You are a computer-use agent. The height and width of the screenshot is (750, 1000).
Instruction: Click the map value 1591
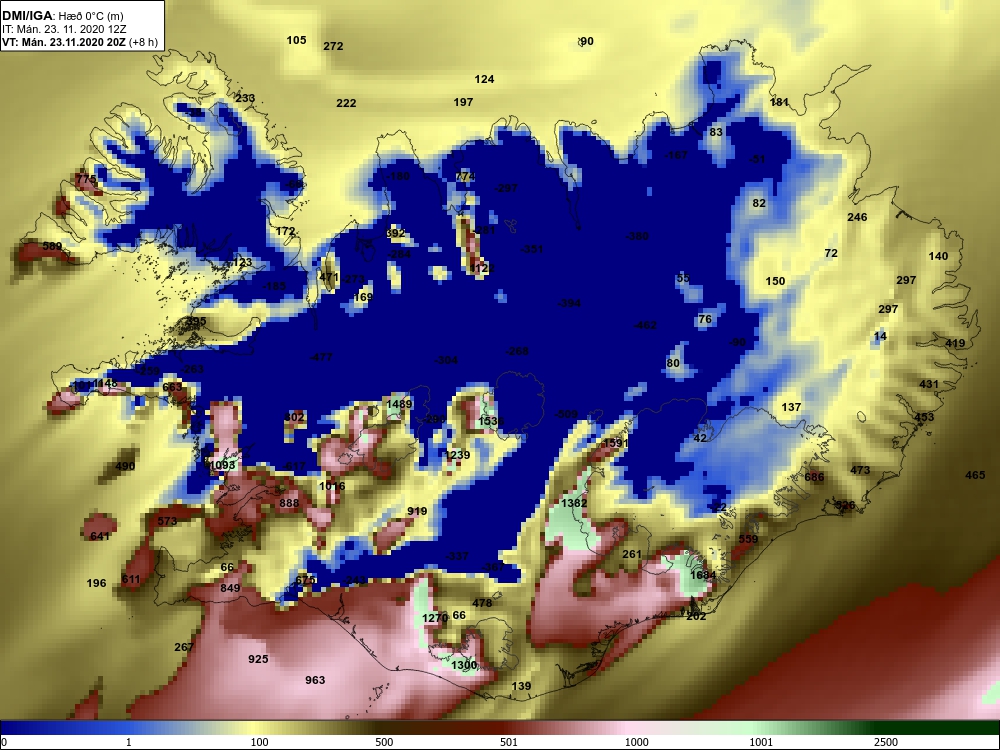coord(615,443)
